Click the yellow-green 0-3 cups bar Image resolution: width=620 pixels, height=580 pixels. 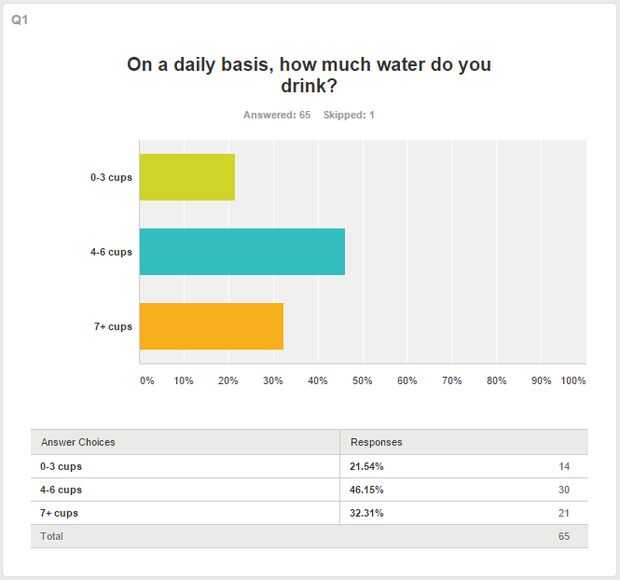coord(187,177)
